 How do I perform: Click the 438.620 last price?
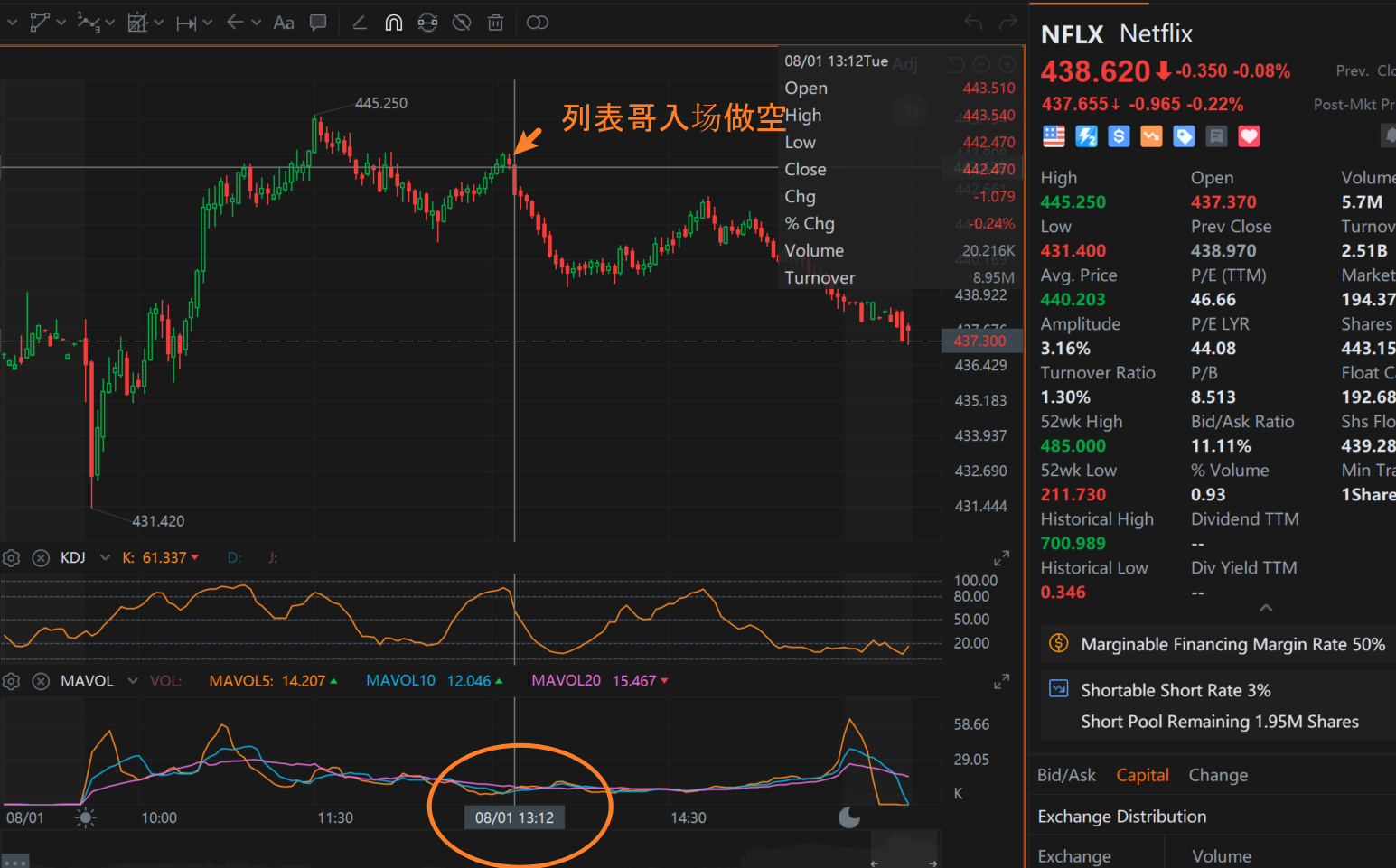tap(1095, 71)
